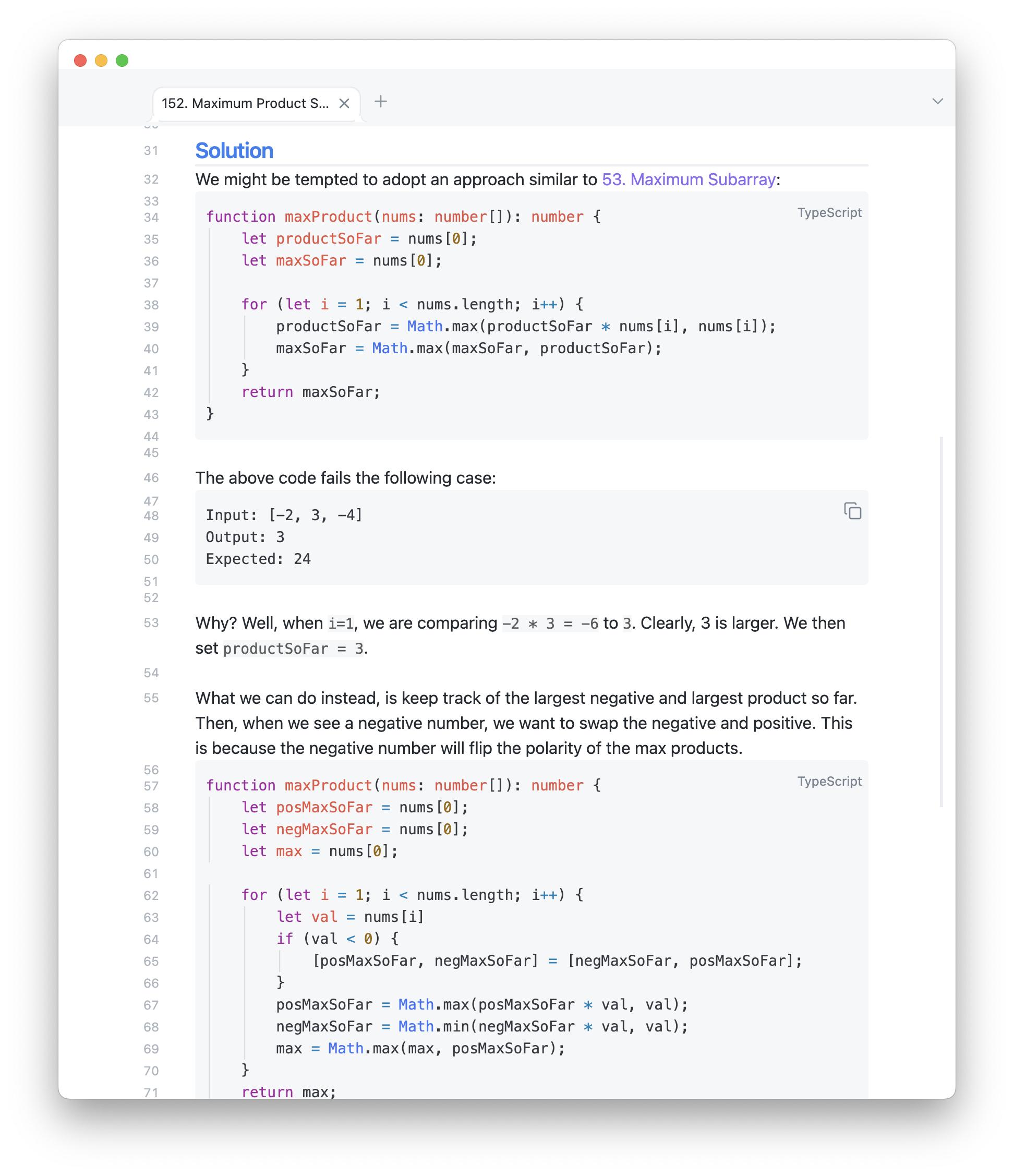This screenshot has width=1014, height=1176.
Task: Select the "152. Maximum Product S..." tab
Action: pyautogui.click(x=245, y=103)
